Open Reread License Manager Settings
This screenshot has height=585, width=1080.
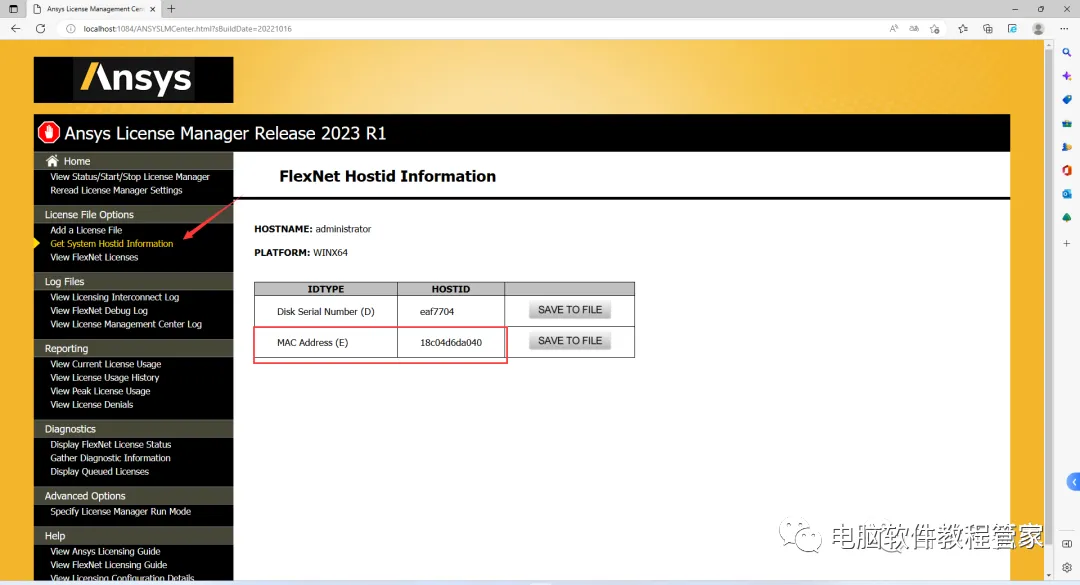click(116, 190)
